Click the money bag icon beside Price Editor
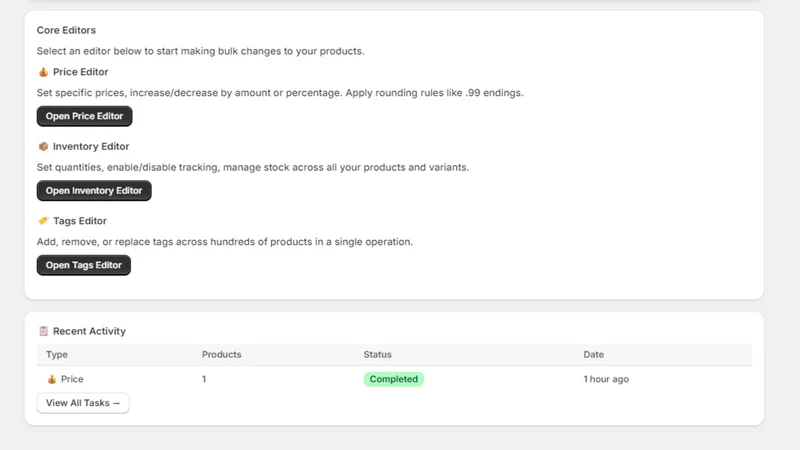The image size is (800, 450). coord(43,72)
